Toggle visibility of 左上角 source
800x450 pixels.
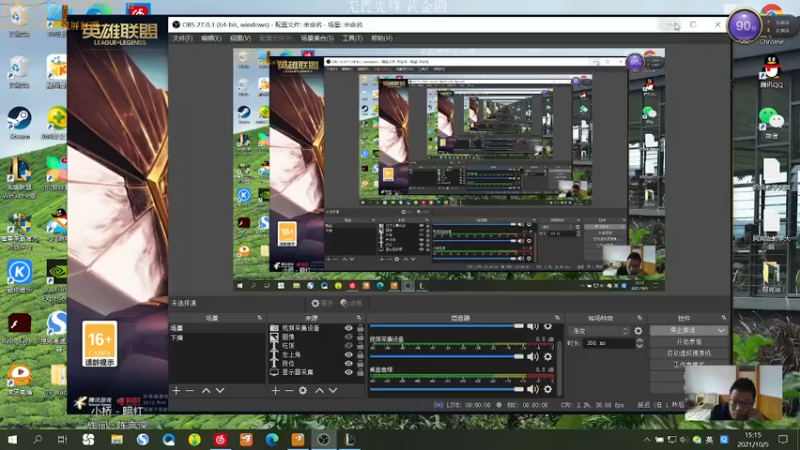click(348, 355)
